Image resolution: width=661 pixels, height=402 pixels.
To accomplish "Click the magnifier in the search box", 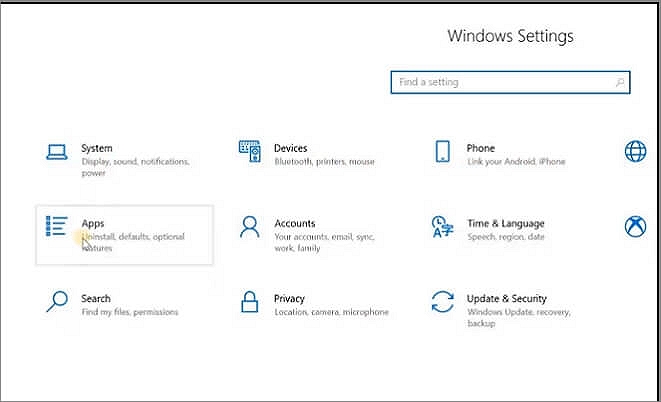I will coord(620,82).
